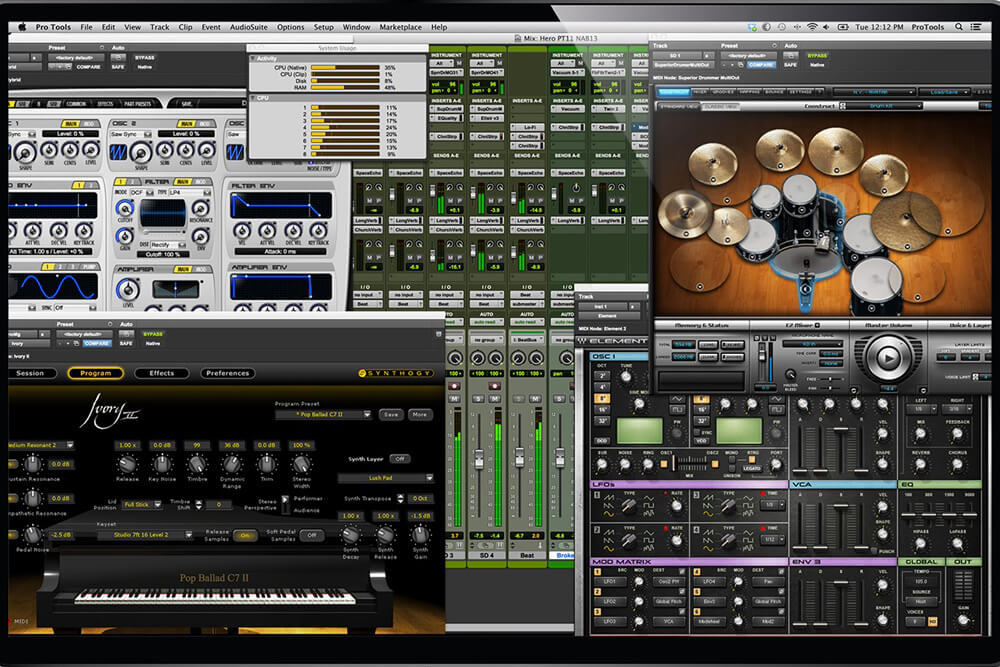Open Program Preset Pop Ballad C7 dropdown
Viewport: 1000px width, 667px height.
(323, 414)
